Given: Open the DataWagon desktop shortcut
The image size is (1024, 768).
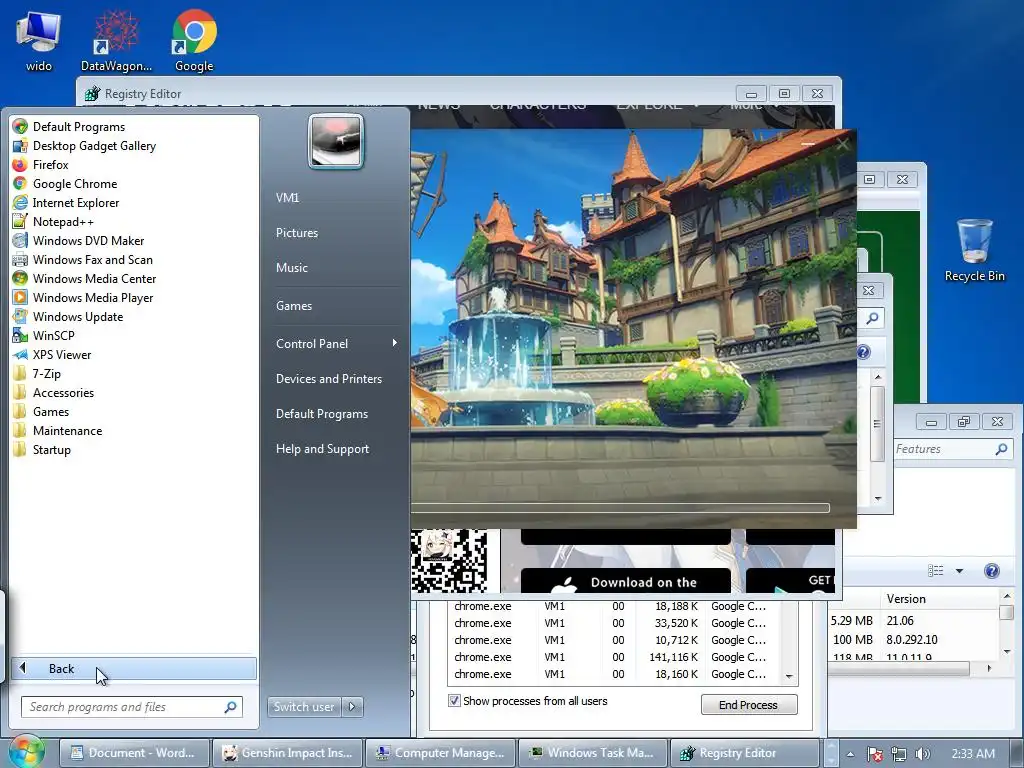Looking at the screenshot, I should point(116,40).
